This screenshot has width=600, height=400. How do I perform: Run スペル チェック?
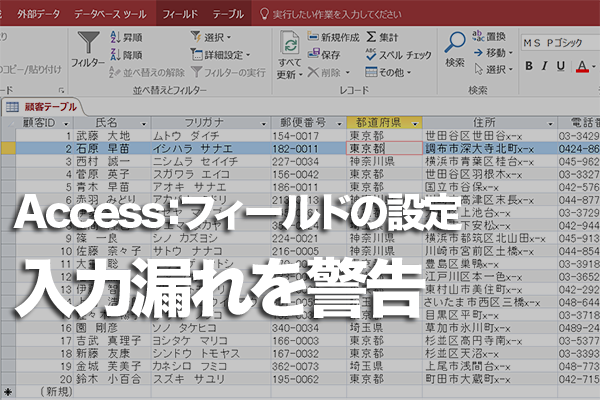(398, 55)
